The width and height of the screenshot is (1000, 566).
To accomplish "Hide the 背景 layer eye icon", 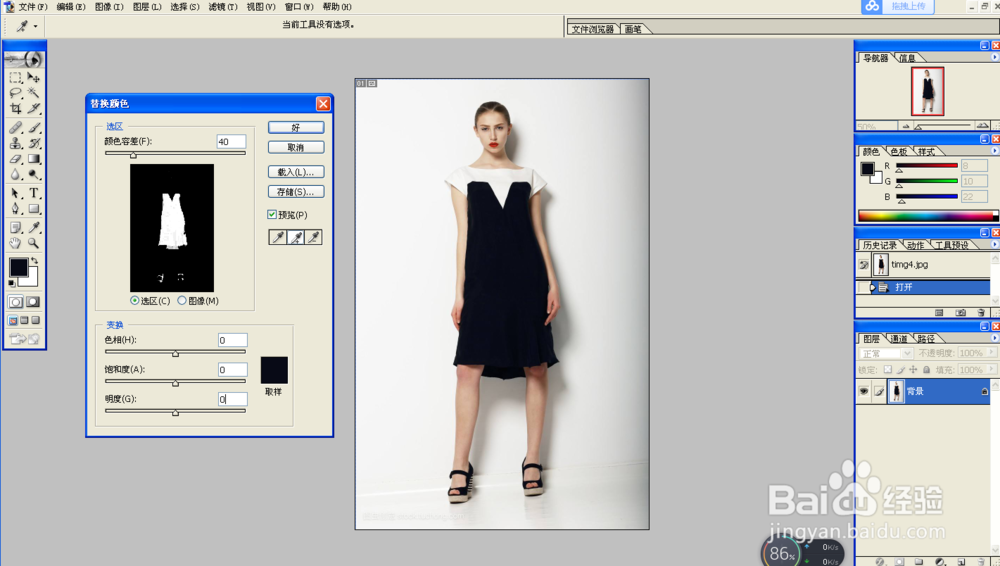I will pyautogui.click(x=864, y=391).
